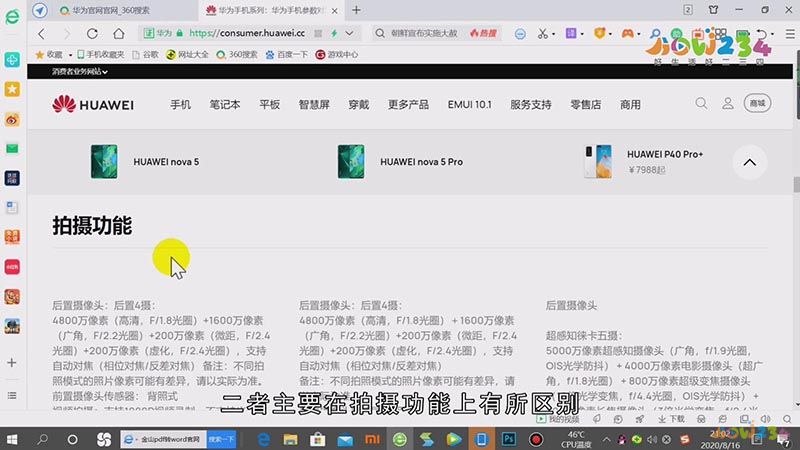The image size is (800, 450).
Task: Open the 服务支持 menu
Action: point(531,105)
